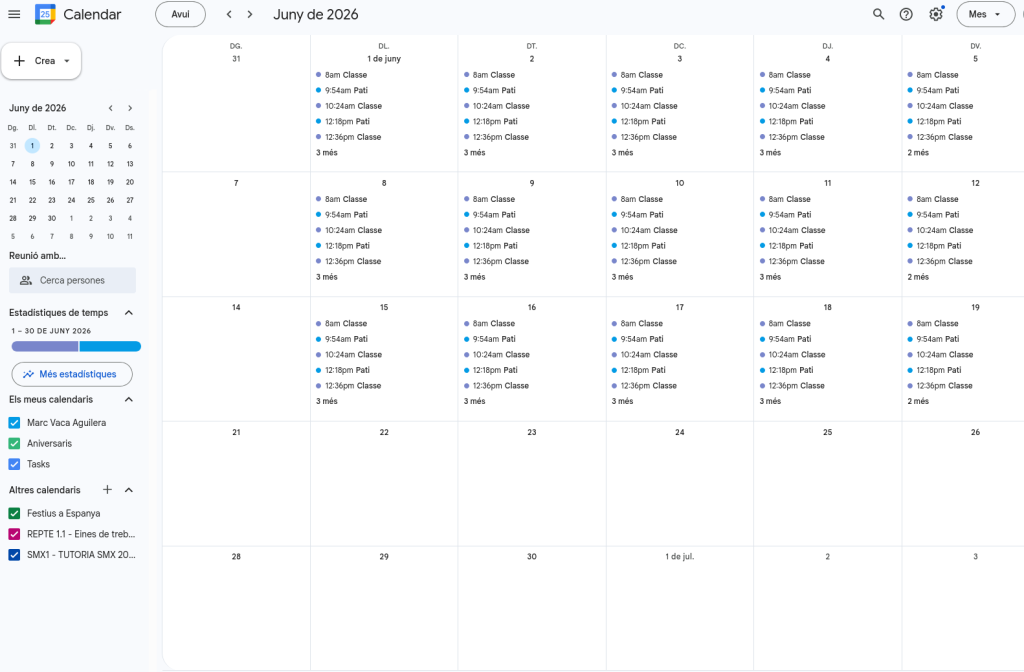Toggle Festius a Espanya calendar visibility

click(14, 513)
